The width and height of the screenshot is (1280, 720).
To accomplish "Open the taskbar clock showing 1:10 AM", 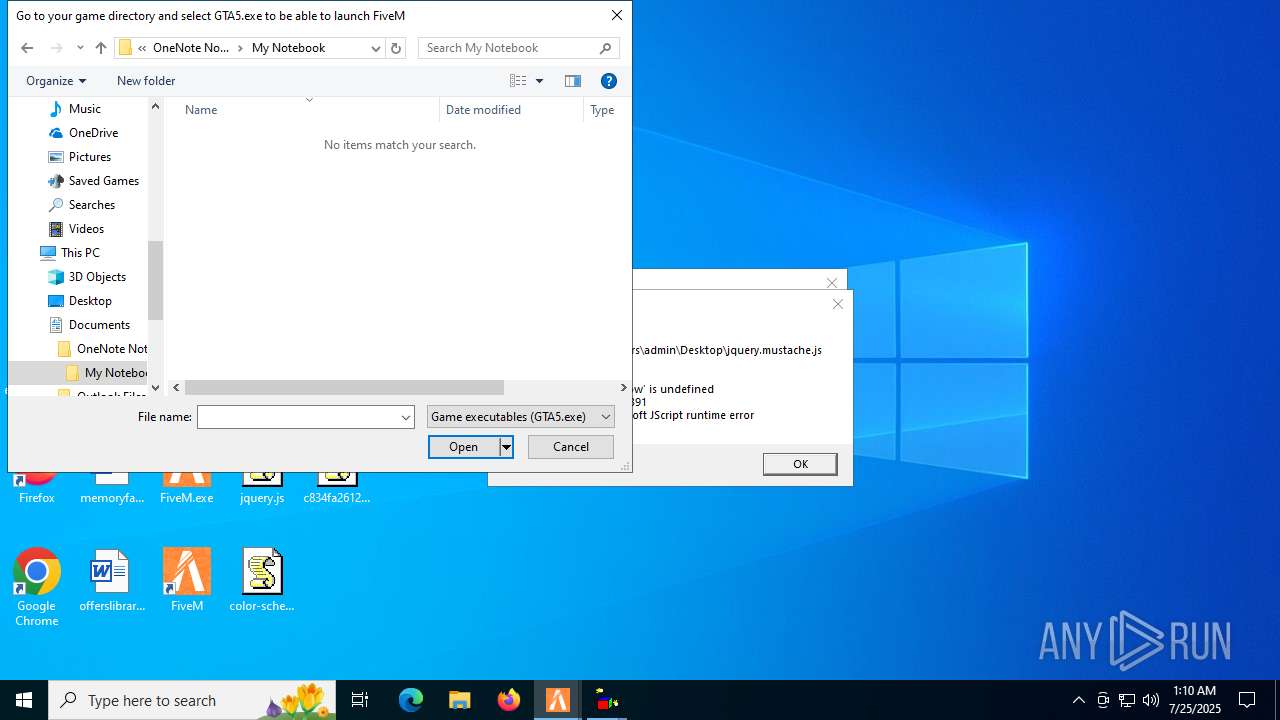I will click(1194, 700).
